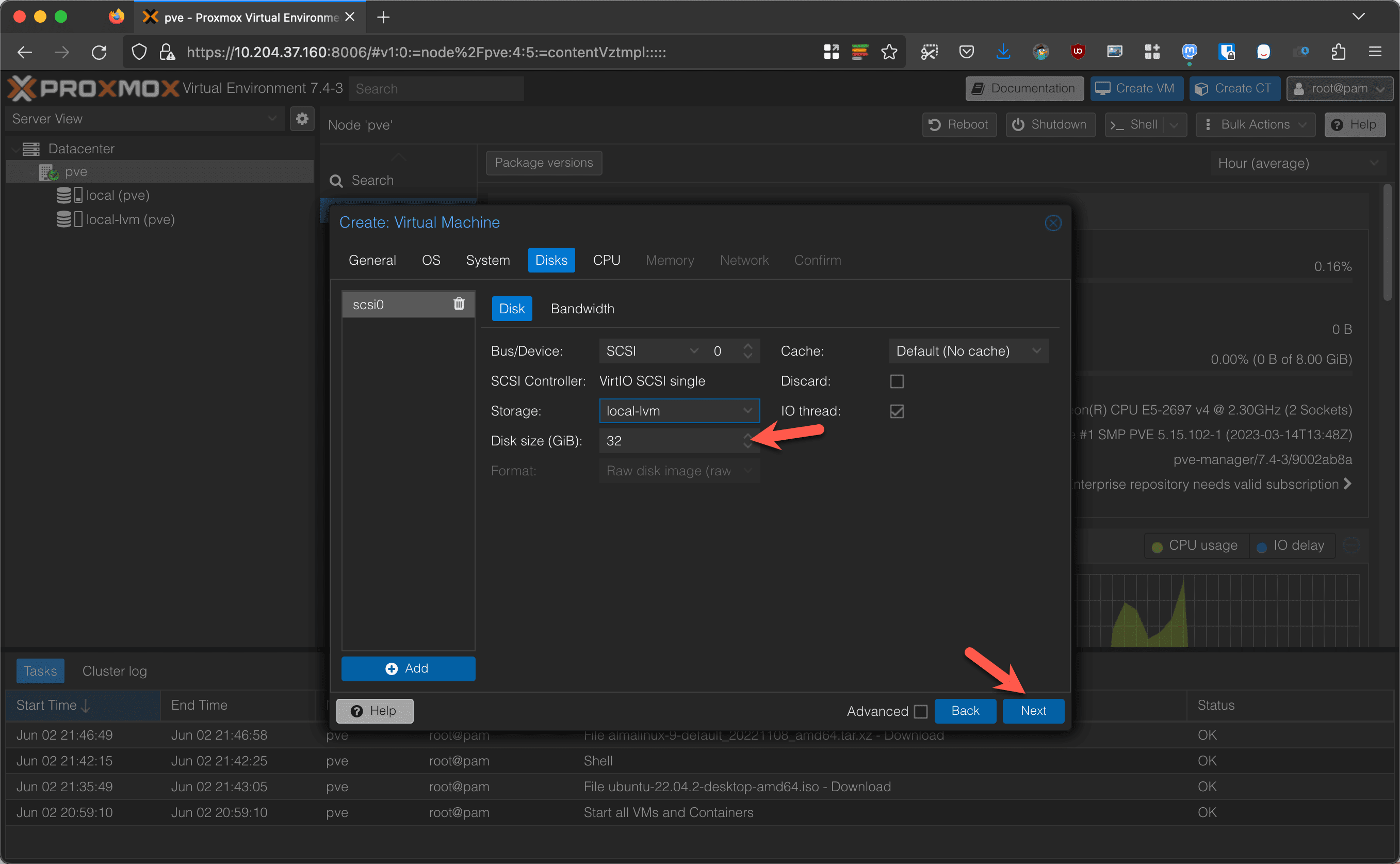Click the Firefox reload page icon

tap(100, 52)
